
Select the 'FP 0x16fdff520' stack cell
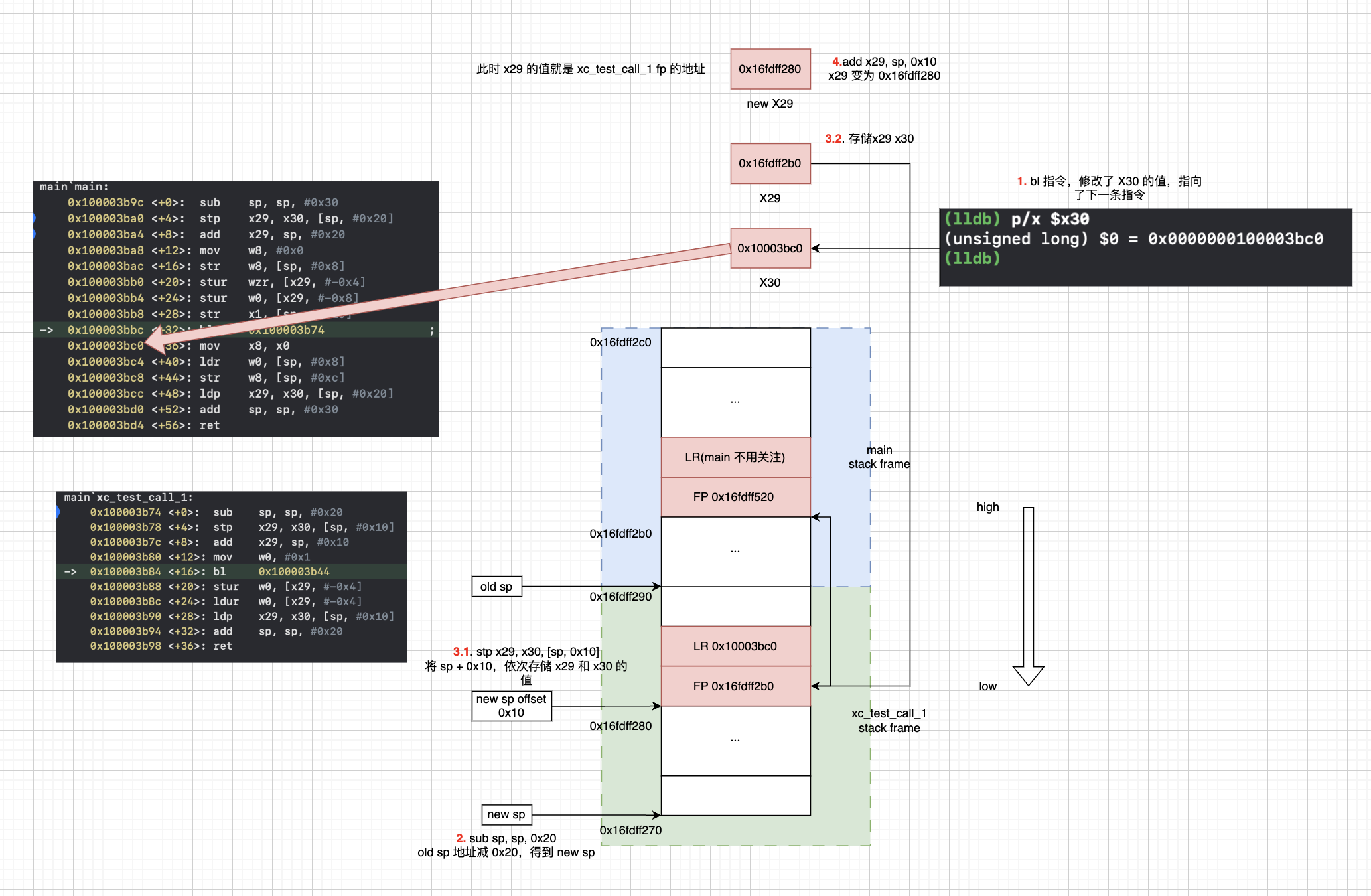(x=735, y=497)
